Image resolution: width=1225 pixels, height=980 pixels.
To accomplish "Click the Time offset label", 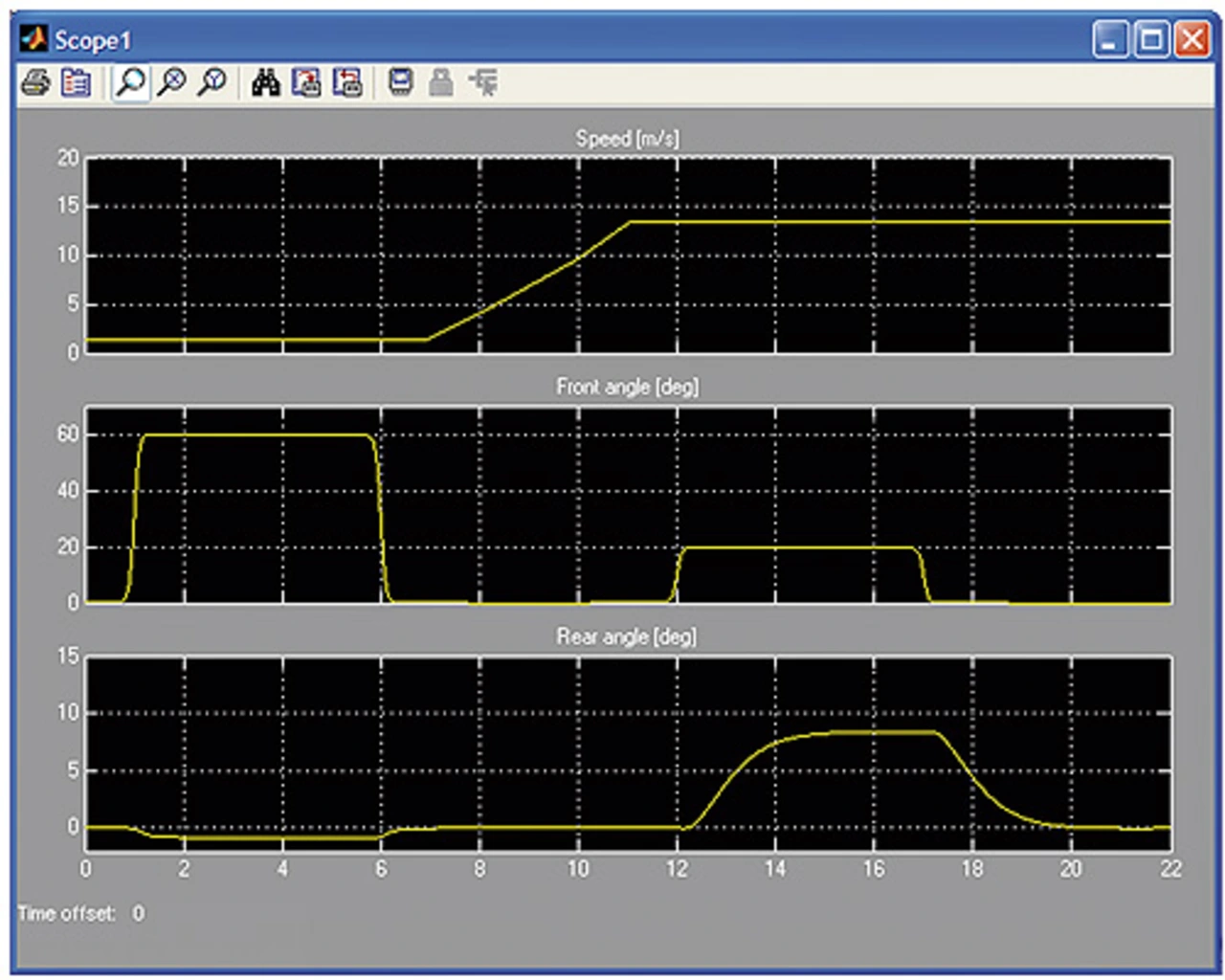I will 67,913.
